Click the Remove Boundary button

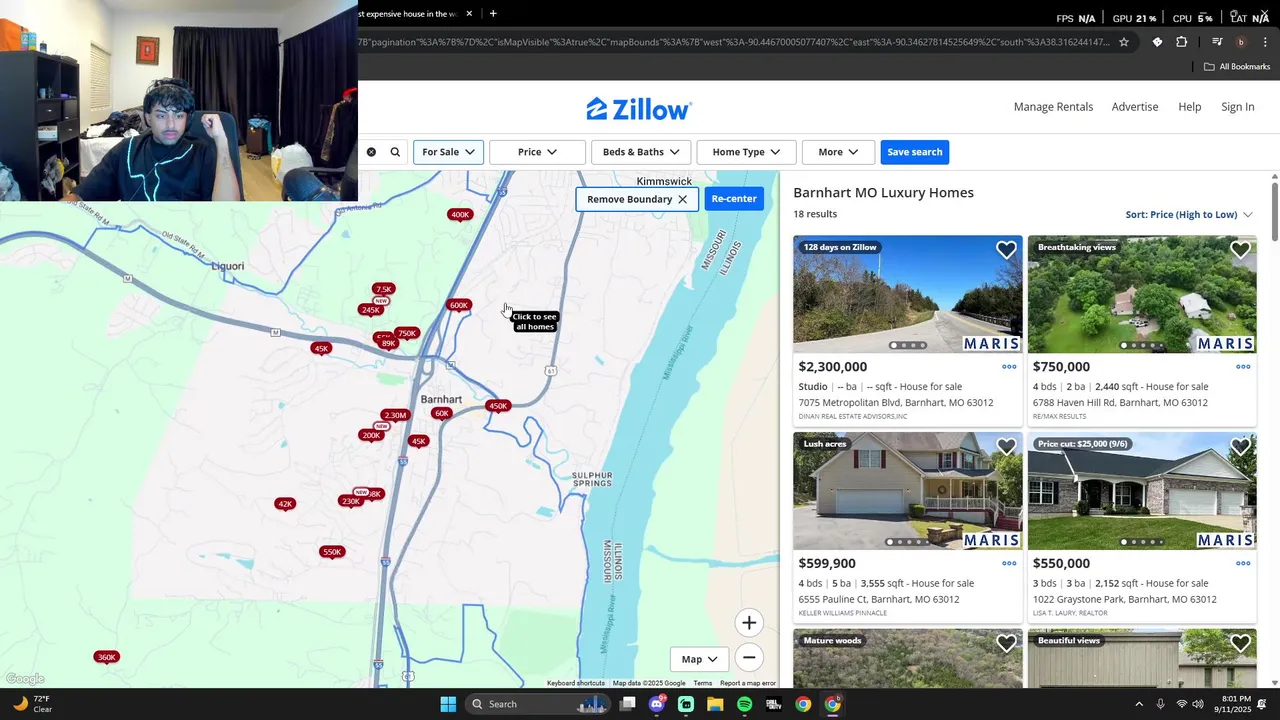pyautogui.click(x=637, y=199)
